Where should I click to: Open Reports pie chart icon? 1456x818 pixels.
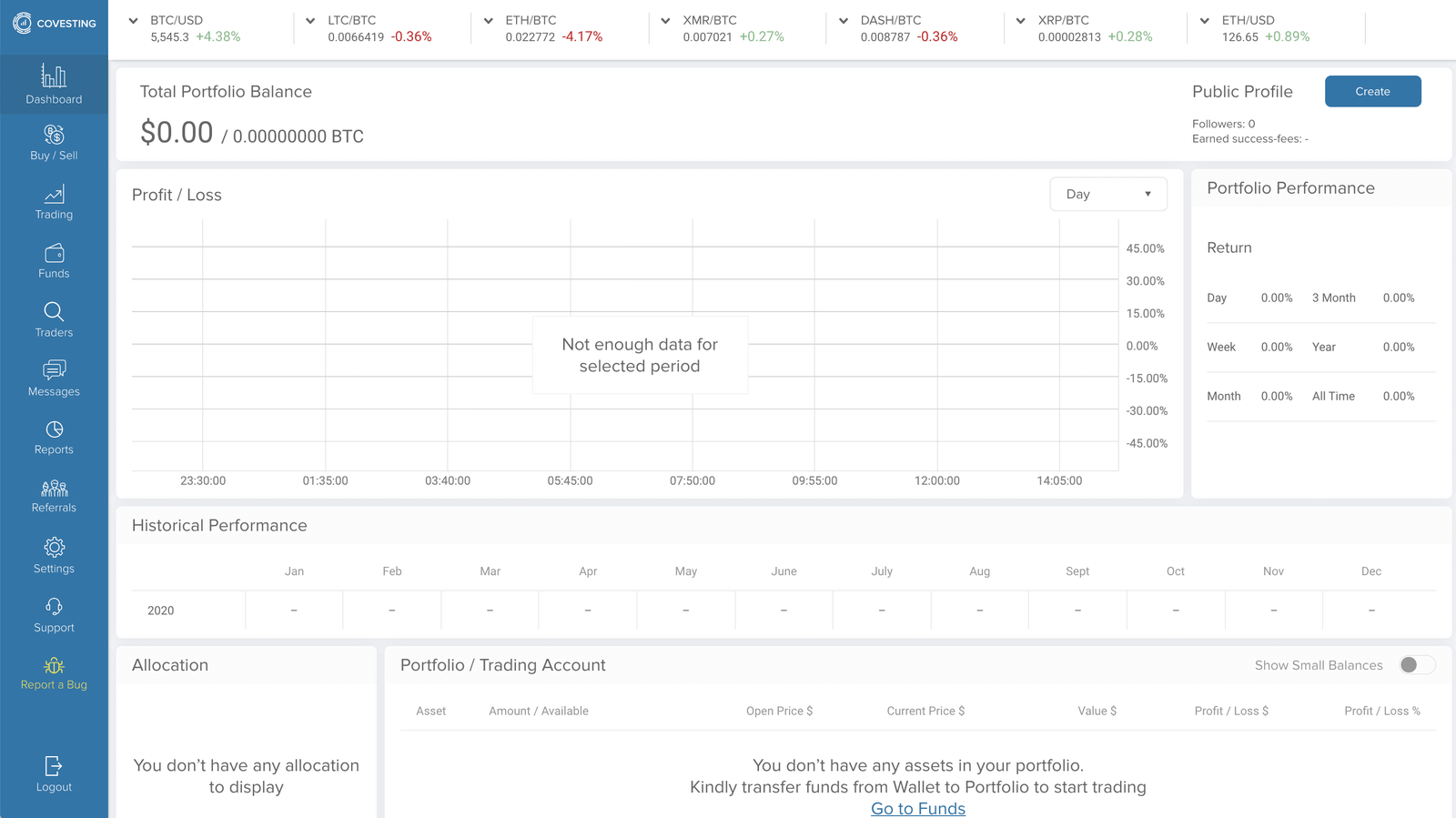coord(54,429)
